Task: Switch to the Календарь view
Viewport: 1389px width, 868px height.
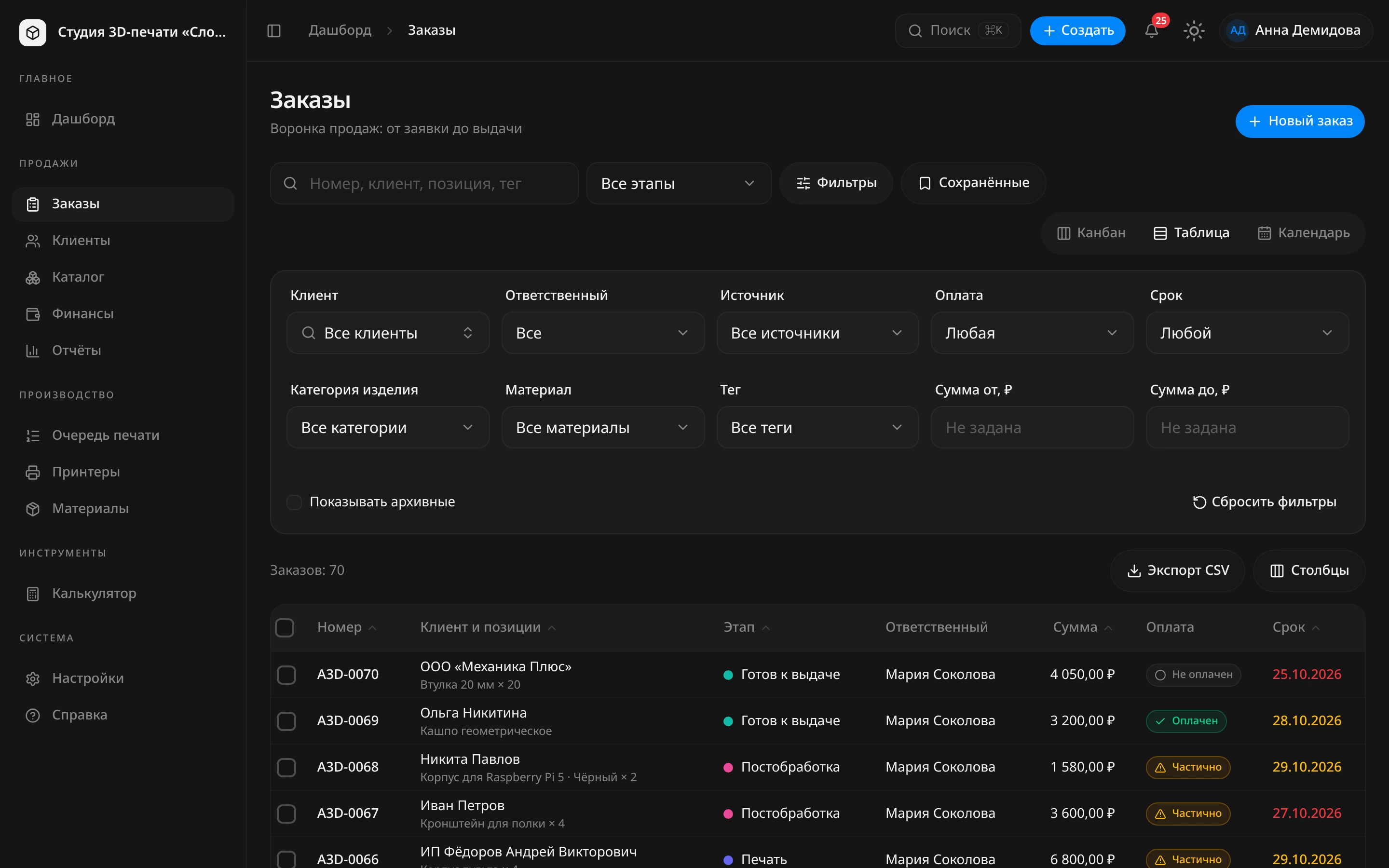Action: (1304, 233)
